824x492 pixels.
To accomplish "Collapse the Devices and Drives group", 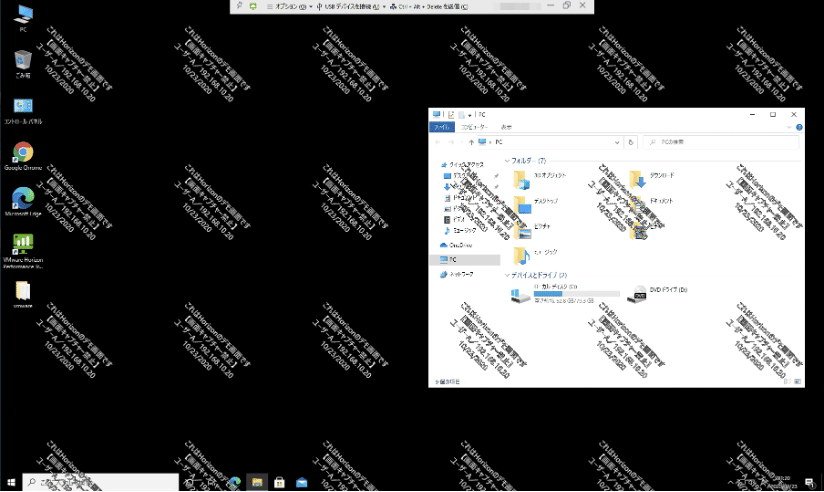I will pos(507,275).
